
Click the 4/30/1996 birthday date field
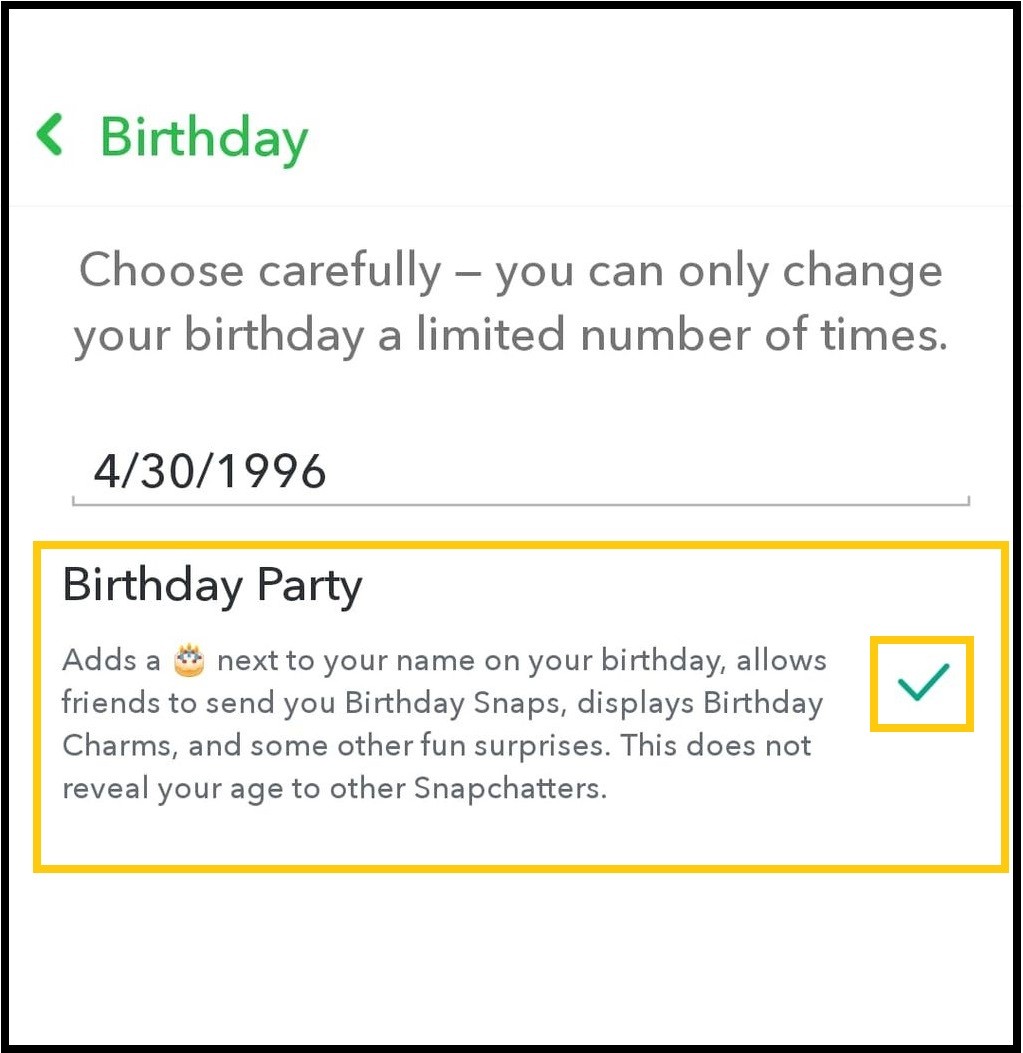click(x=211, y=470)
